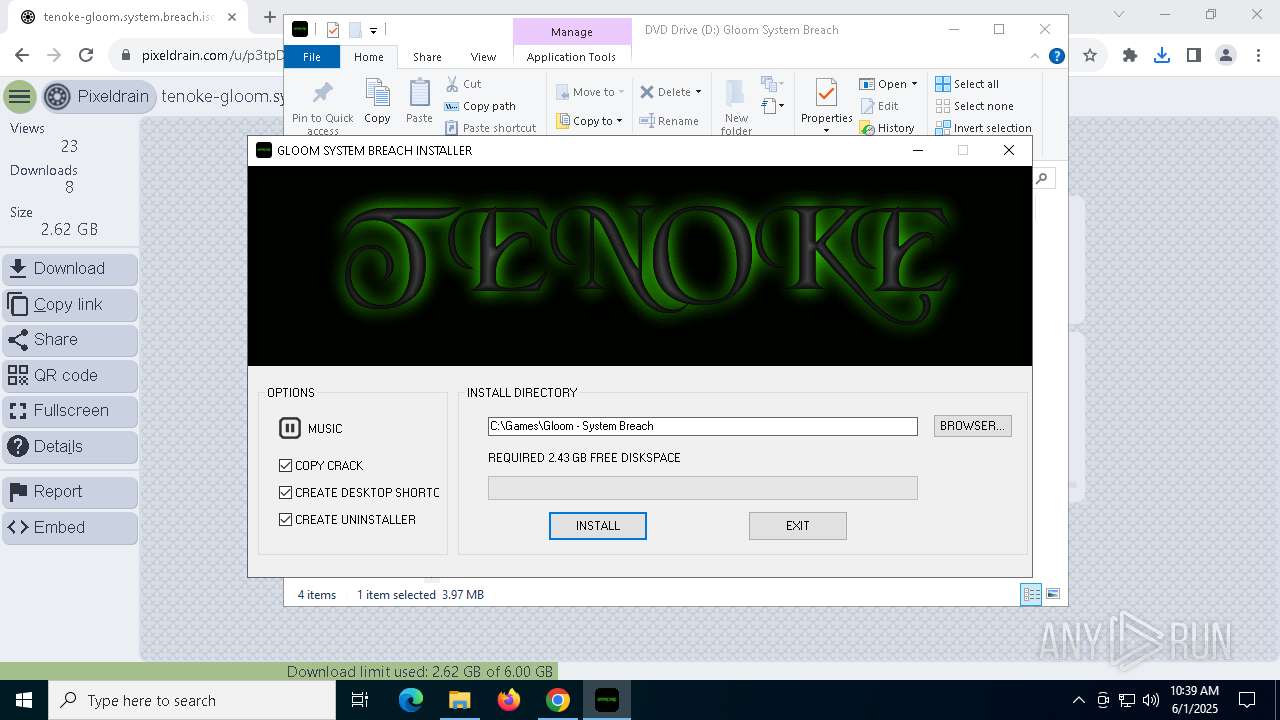The height and width of the screenshot is (720, 1280).
Task: Click the Pixeldrain Share button
Action: click(x=70, y=340)
